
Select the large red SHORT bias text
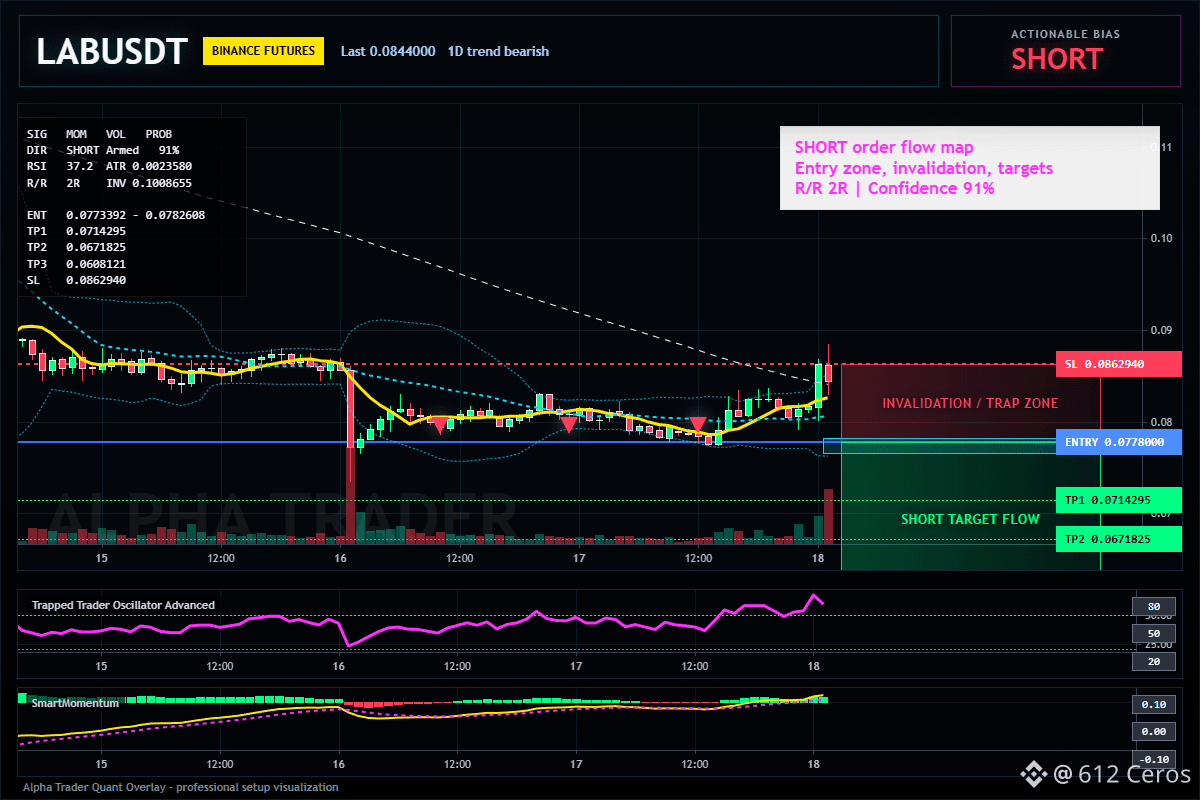[1056, 59]
